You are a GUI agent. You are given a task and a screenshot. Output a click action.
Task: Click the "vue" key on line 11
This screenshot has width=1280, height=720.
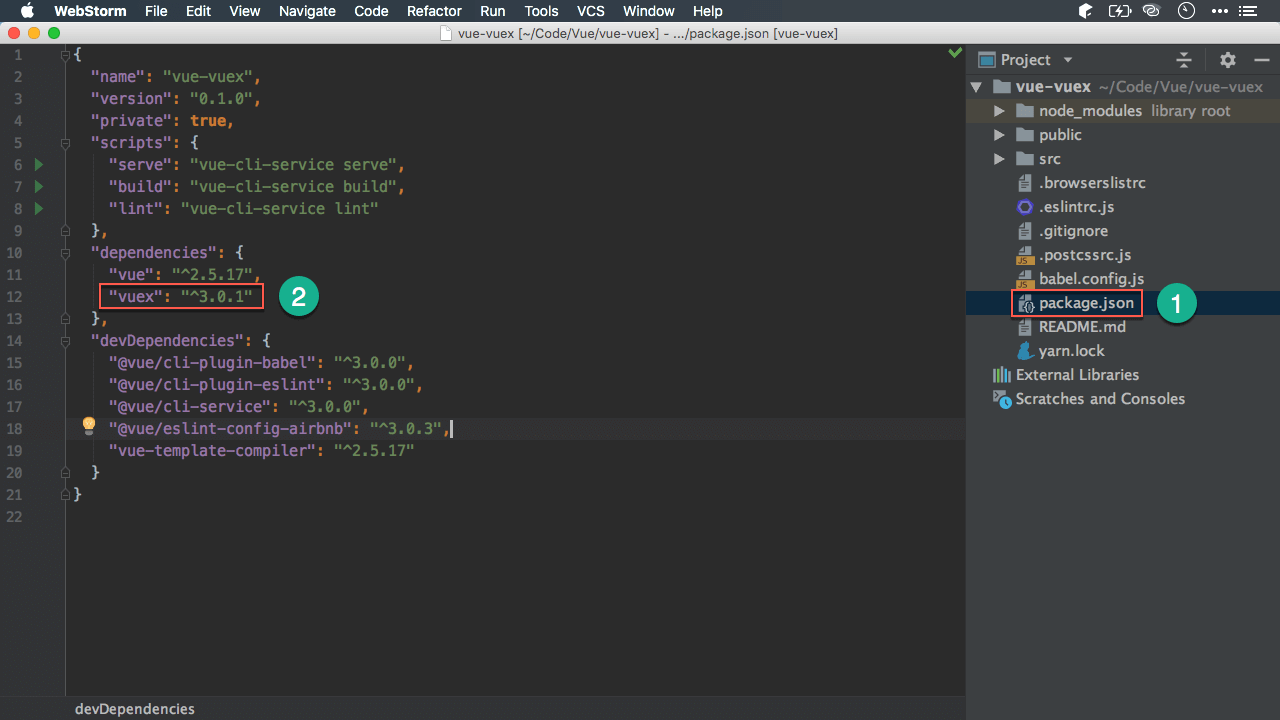(131, 274)
